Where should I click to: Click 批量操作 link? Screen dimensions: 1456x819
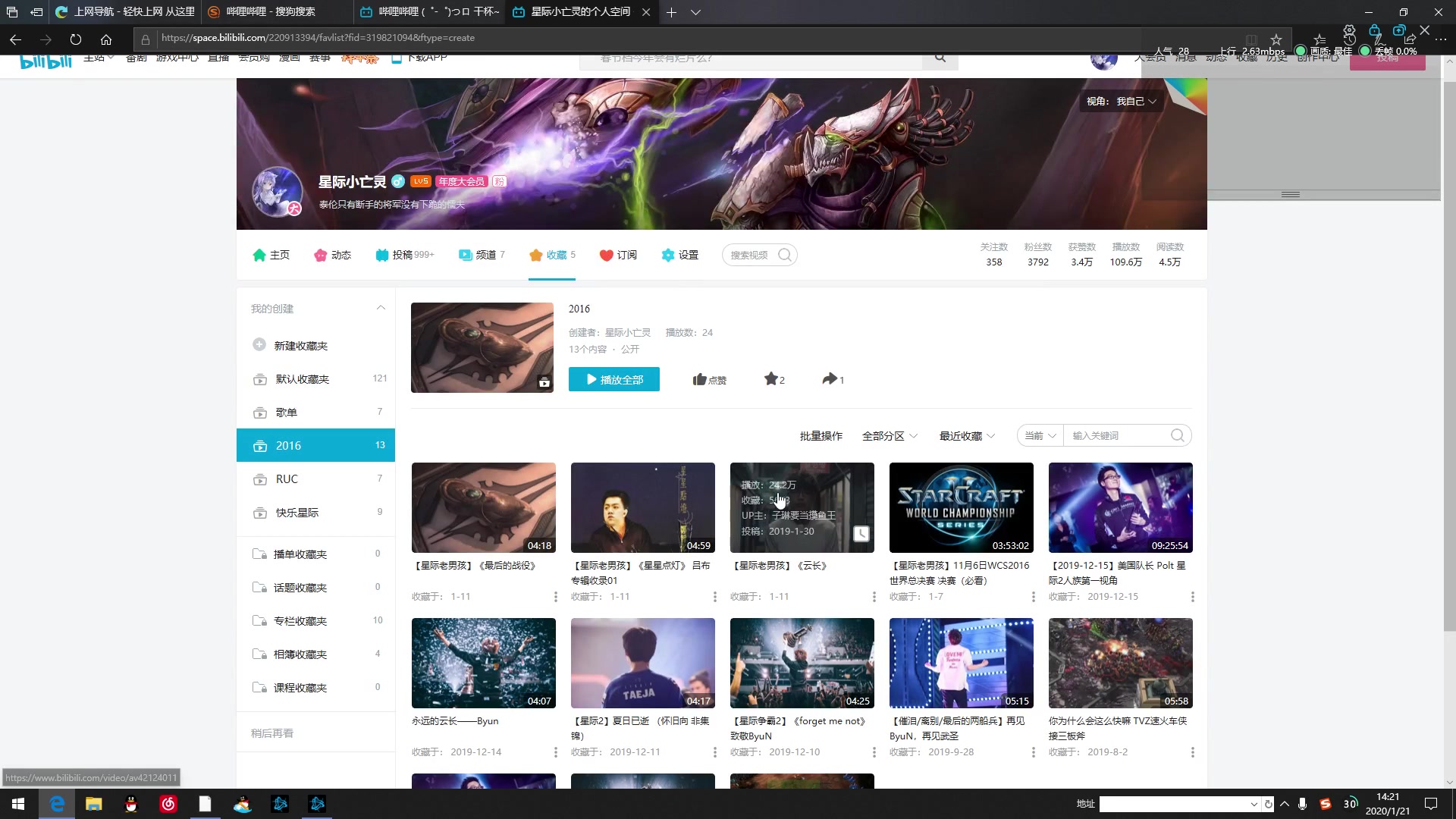[821, 436]
